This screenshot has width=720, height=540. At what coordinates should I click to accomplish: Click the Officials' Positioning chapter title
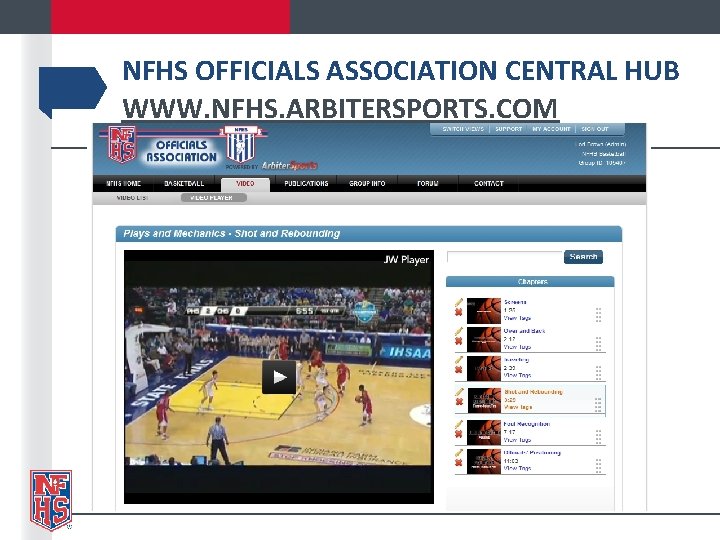tap(532, 453)
